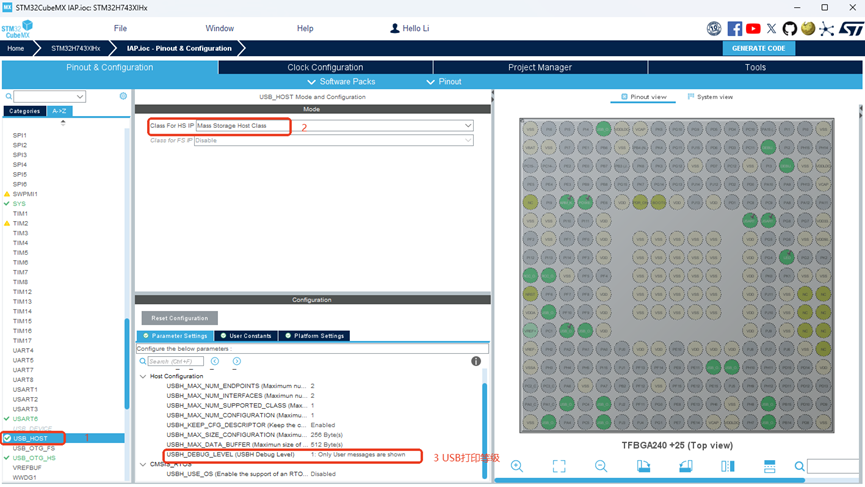Open the File menu
The image size is (865, 487).
(120, 28)
